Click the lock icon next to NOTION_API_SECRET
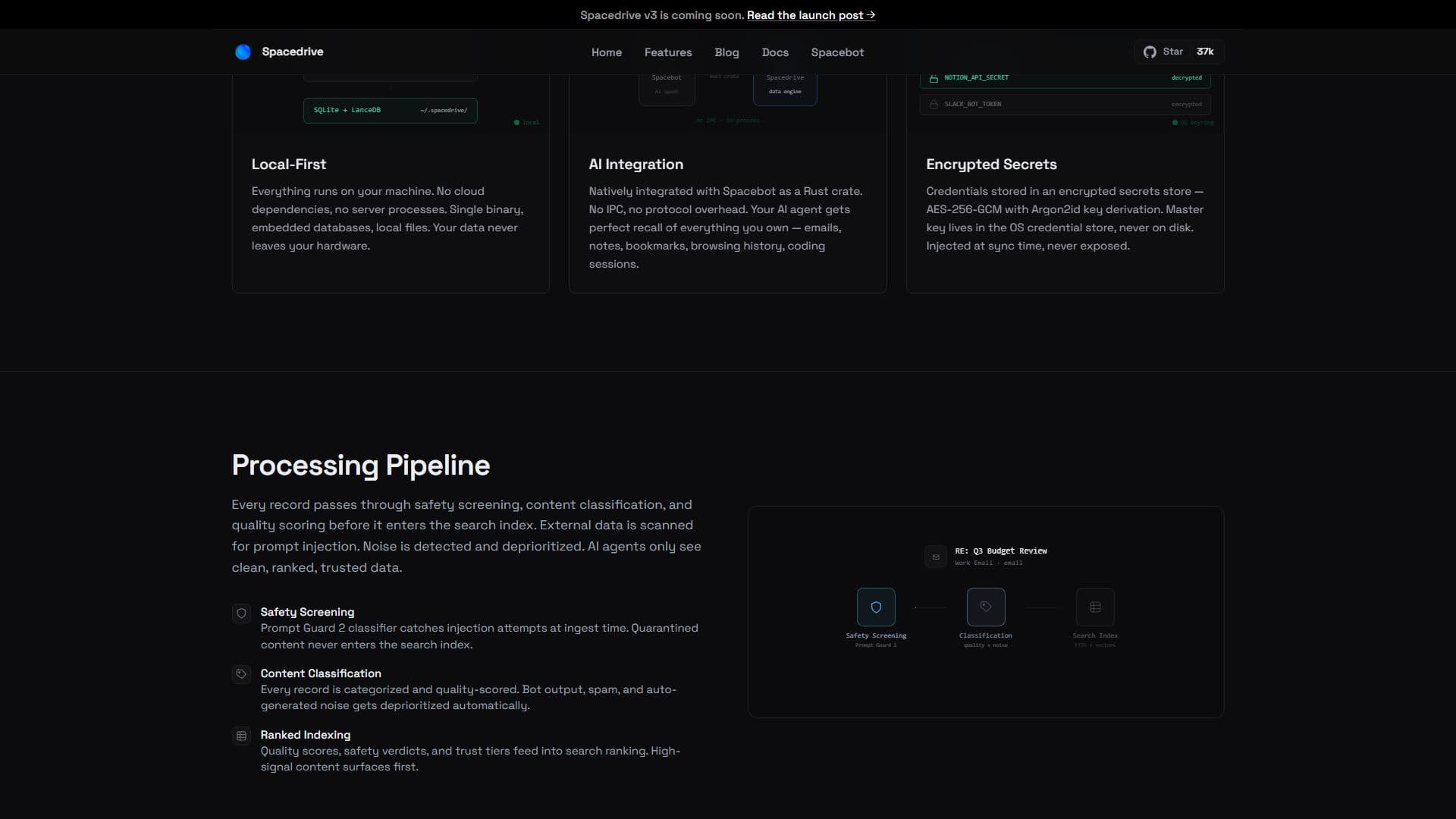The height and width of the screenshot is (819, 1456). (x=934, y=78)
